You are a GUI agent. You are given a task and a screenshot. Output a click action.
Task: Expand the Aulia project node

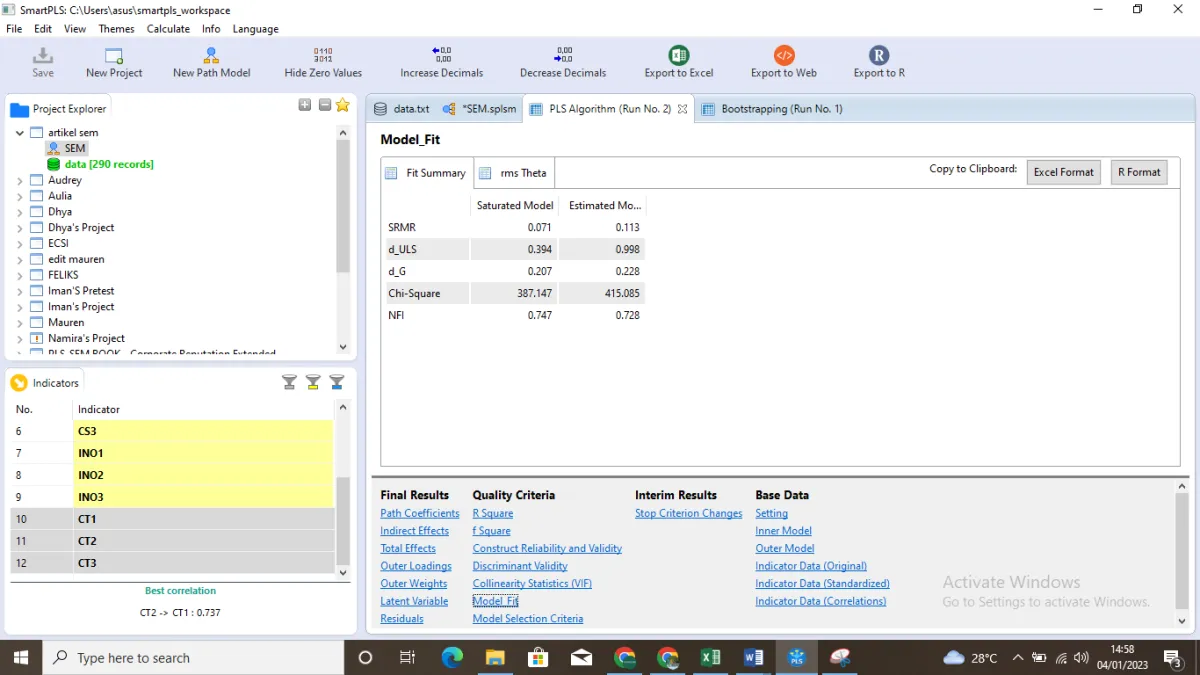point(19,196)
